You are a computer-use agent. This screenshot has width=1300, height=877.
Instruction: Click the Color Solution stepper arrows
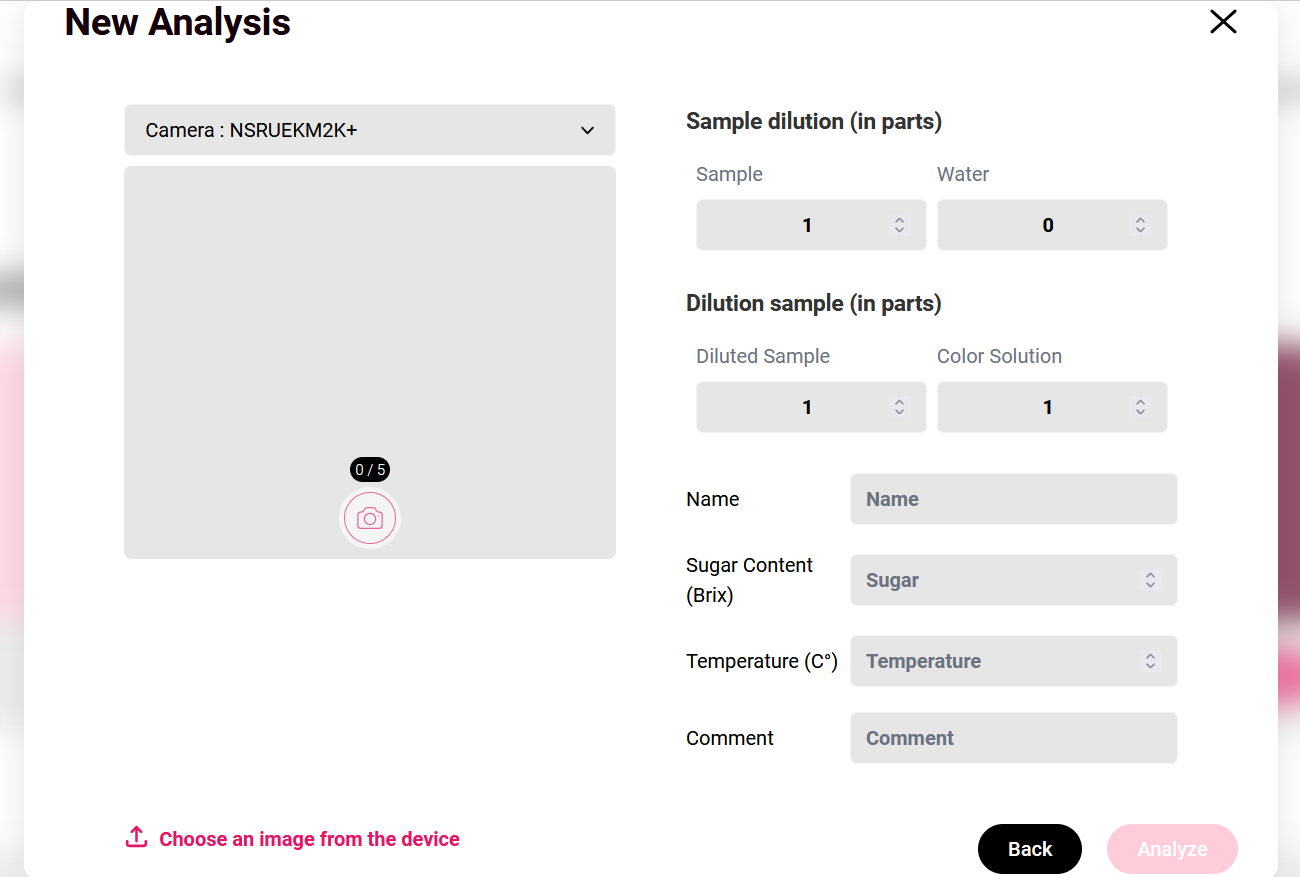coord(1140,407)
